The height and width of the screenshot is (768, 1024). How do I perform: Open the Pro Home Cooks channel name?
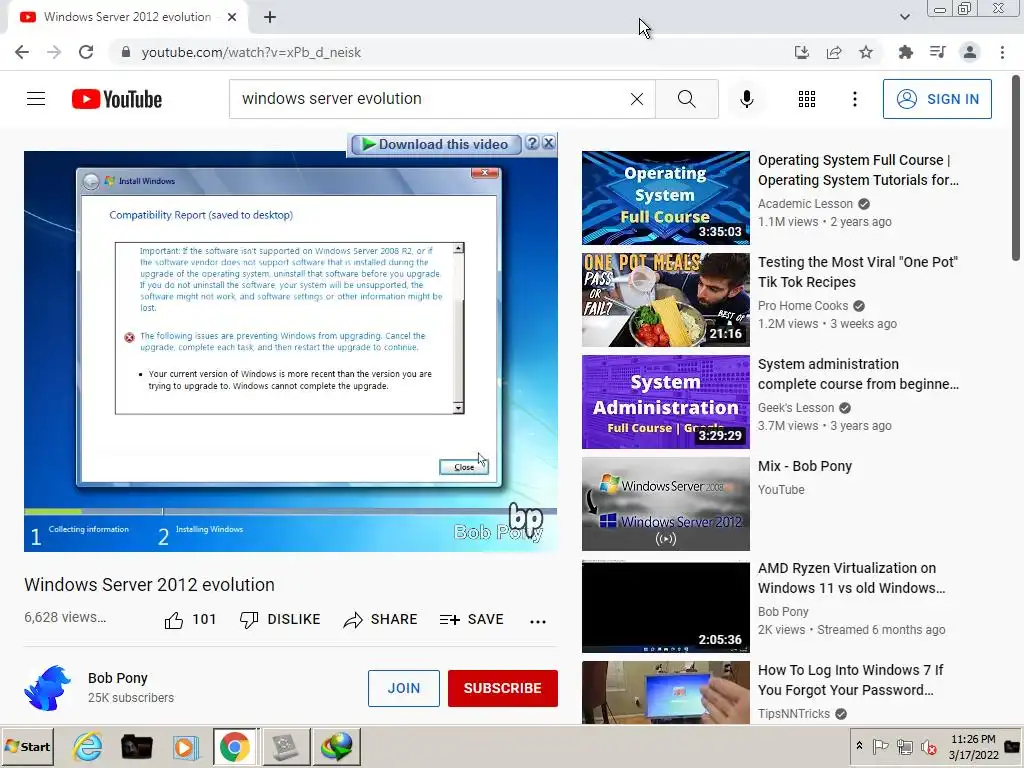coord(803,306)
